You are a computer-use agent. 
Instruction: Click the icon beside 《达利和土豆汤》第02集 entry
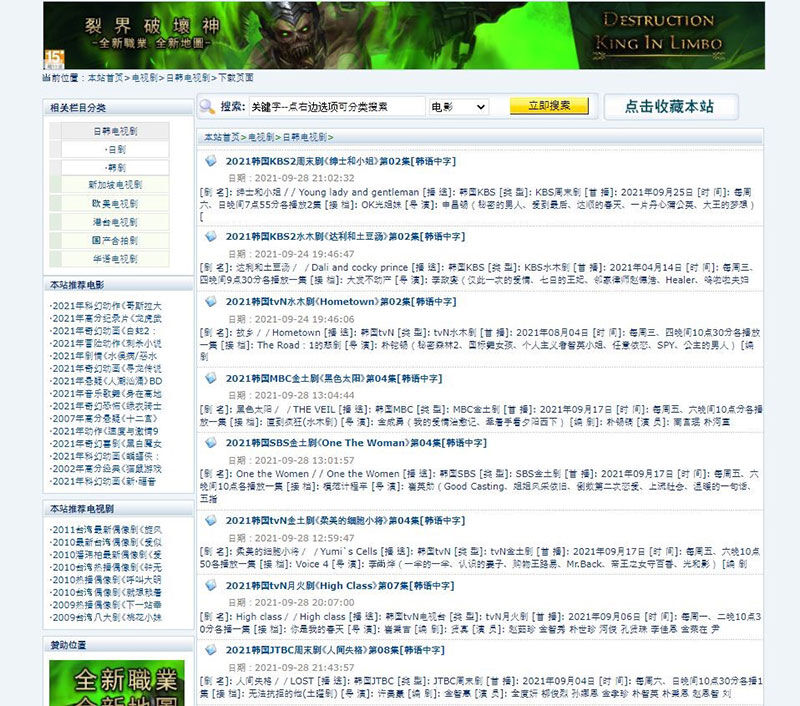tap(212, 236)
